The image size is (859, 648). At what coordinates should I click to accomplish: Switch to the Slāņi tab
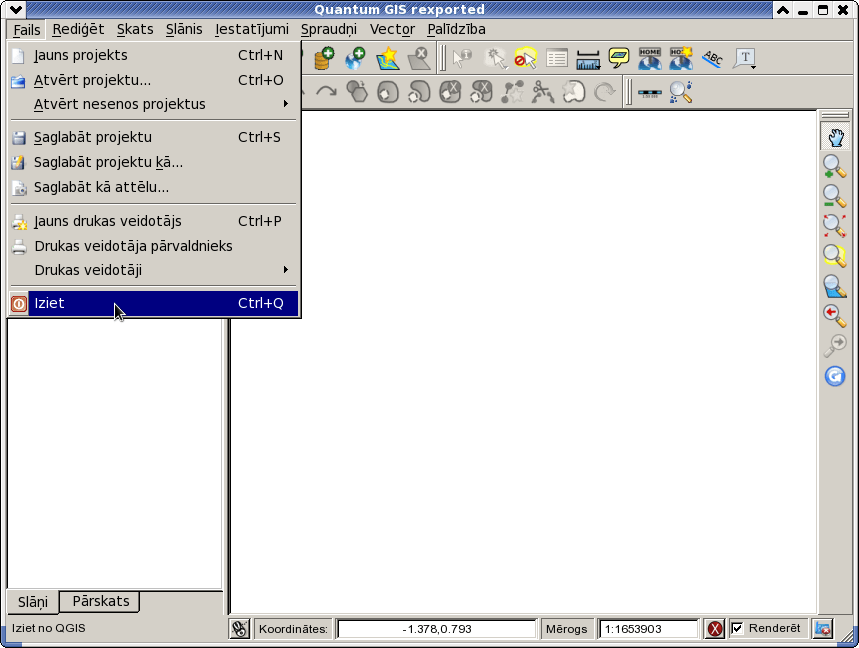coord(33,602)
